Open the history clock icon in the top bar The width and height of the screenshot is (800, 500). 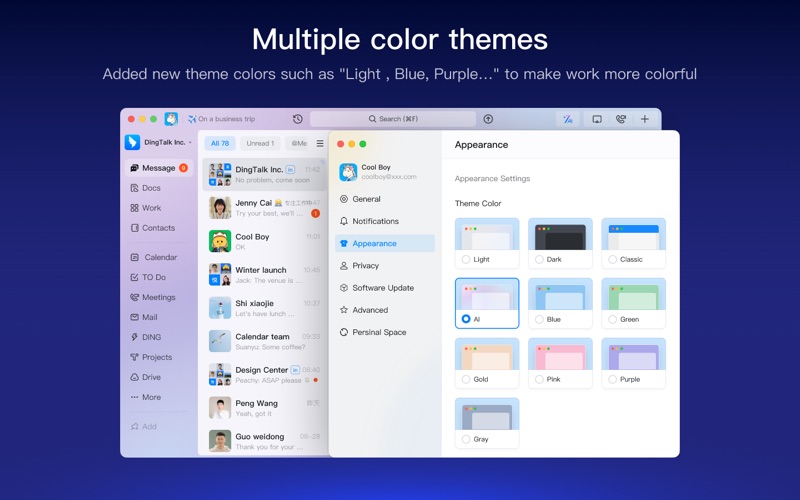(298, 119)
